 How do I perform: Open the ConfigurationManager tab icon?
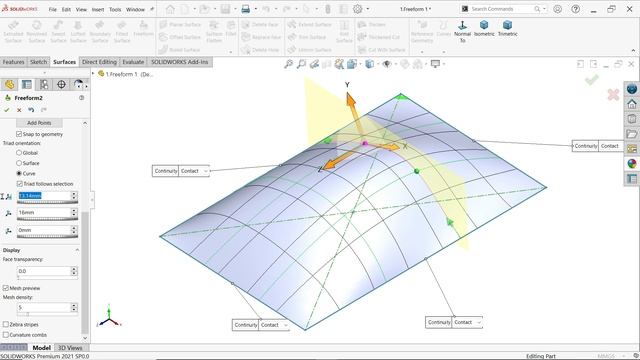pyautogui.click(x=44, y=84)
